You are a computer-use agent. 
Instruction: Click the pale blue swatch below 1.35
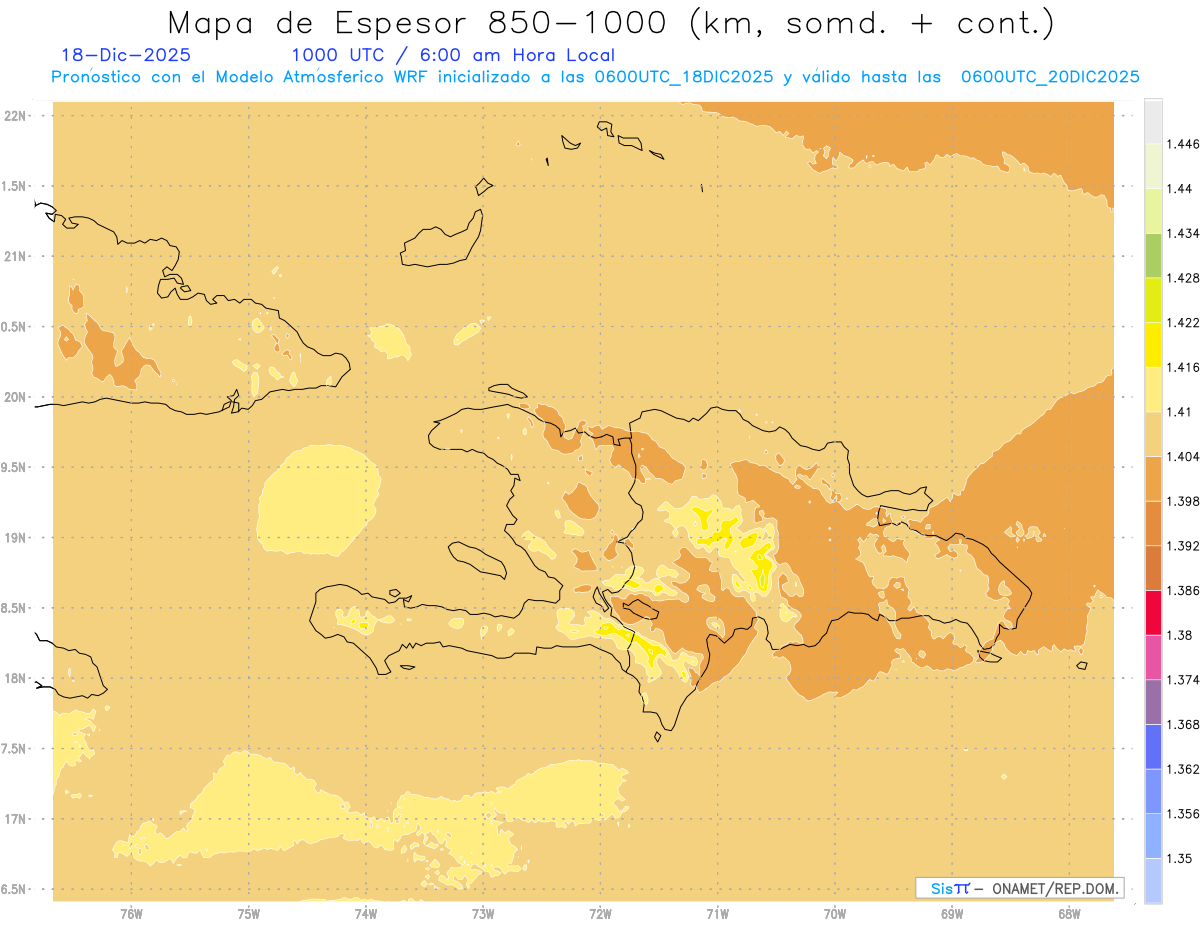click(x=1153, y=880)
